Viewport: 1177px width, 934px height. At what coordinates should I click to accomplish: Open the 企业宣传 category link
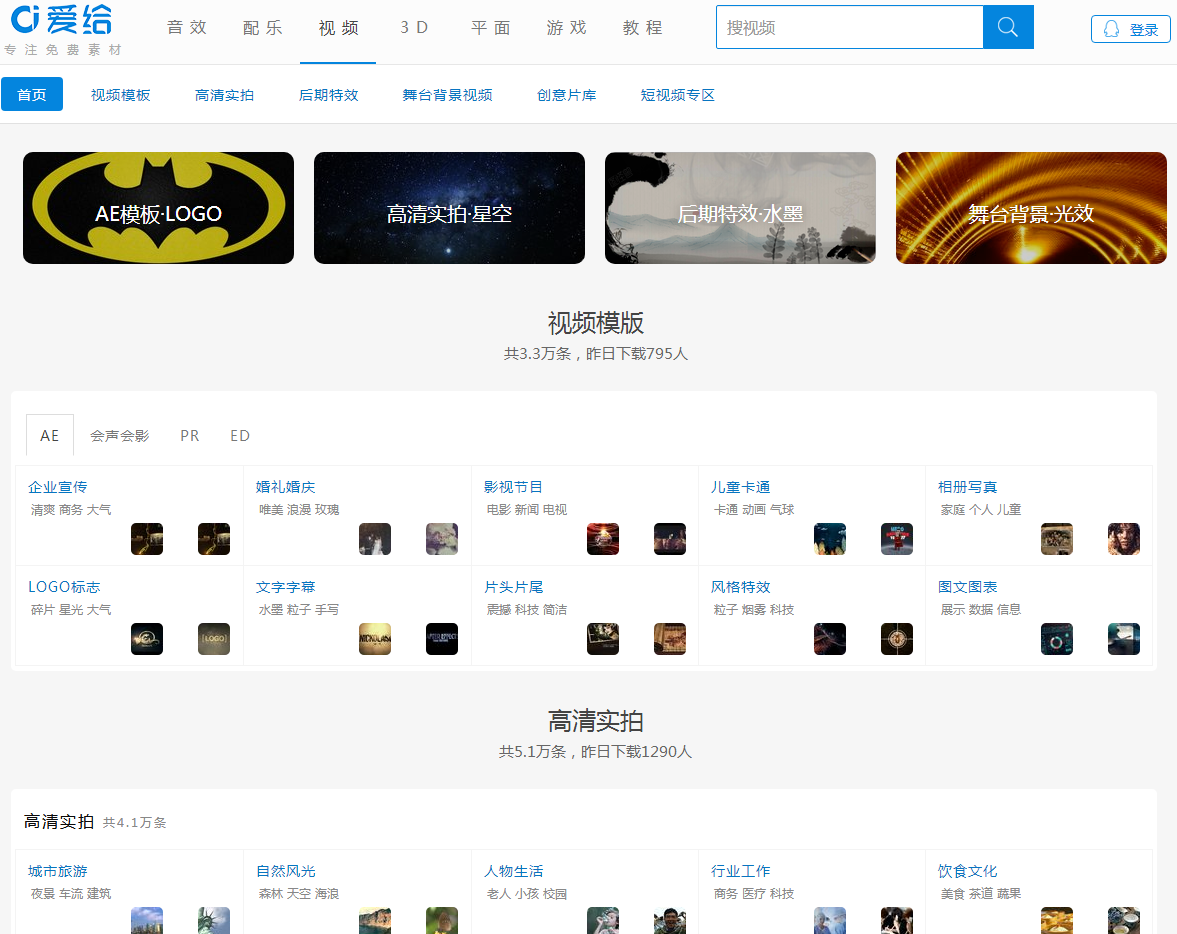coord(58,487)
